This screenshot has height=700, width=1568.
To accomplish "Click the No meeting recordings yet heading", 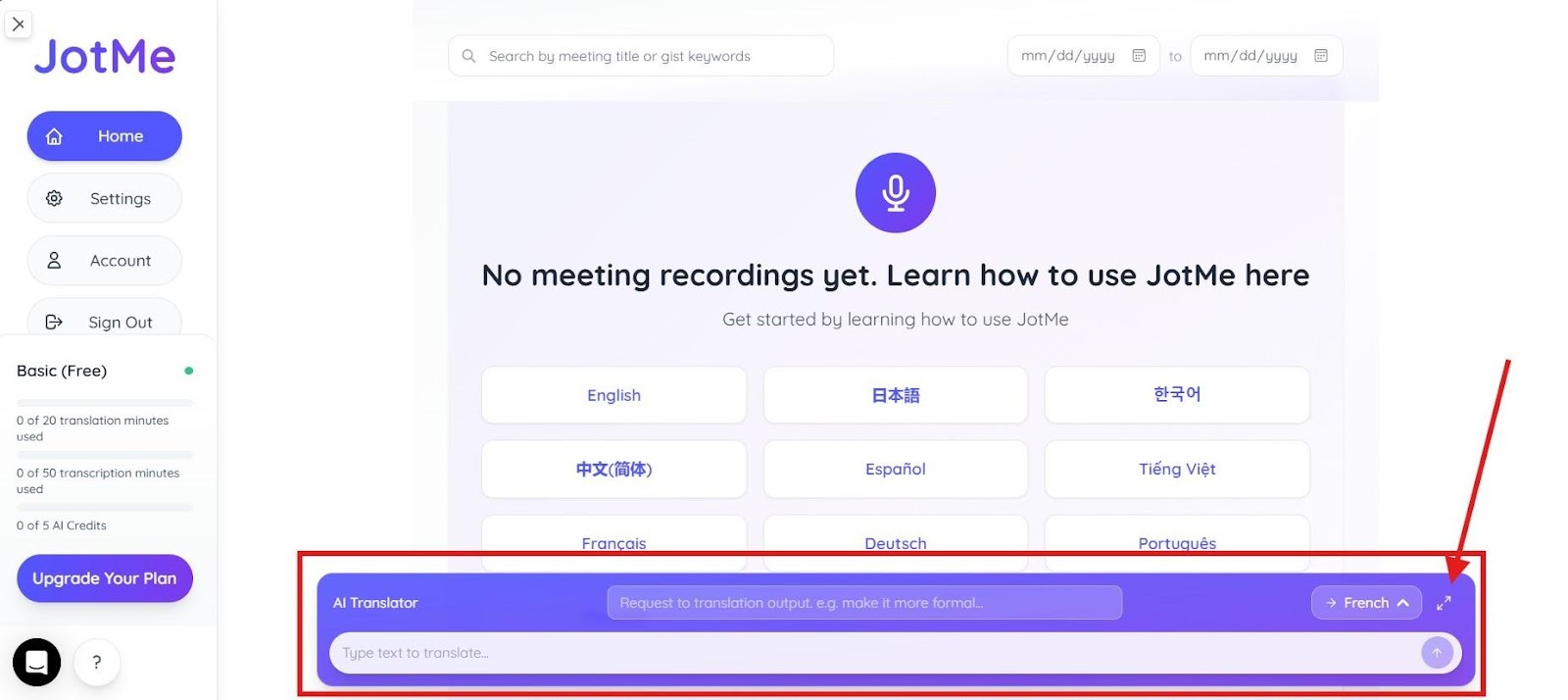I will click(896, 275).
